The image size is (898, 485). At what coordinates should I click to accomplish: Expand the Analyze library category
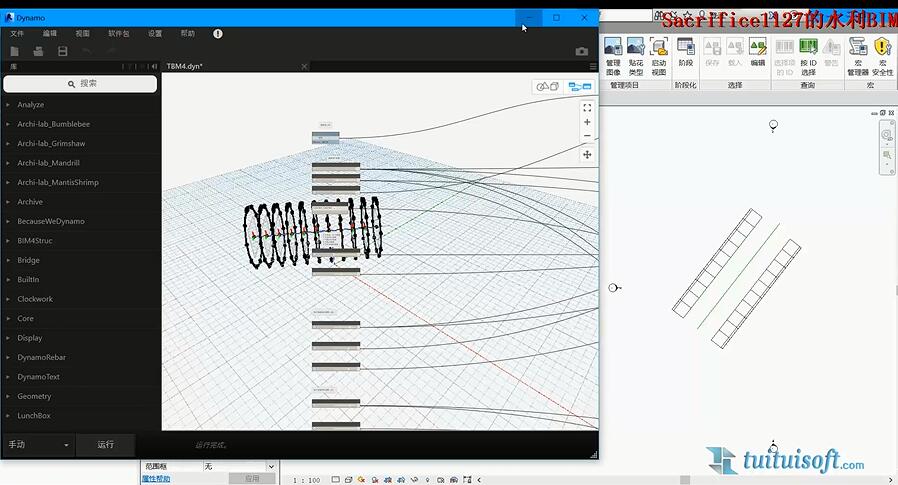(x=30, y=105)
